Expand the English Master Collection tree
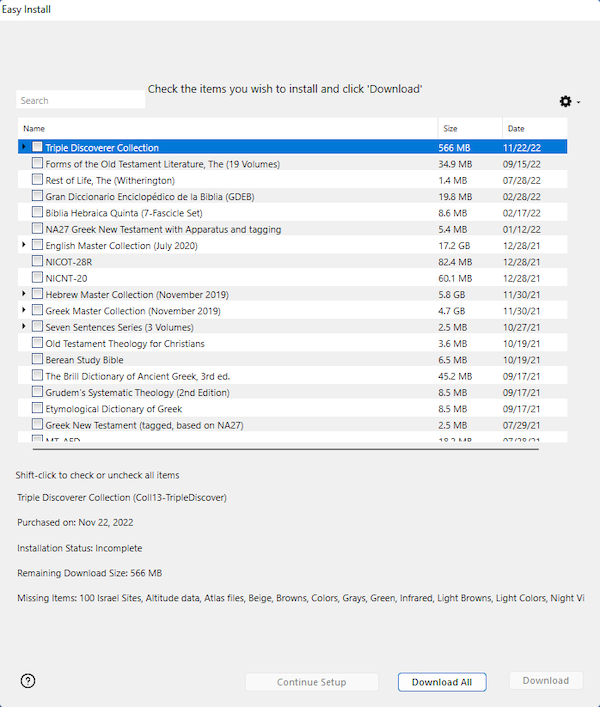600x707 pixels. tap(24, 245)
